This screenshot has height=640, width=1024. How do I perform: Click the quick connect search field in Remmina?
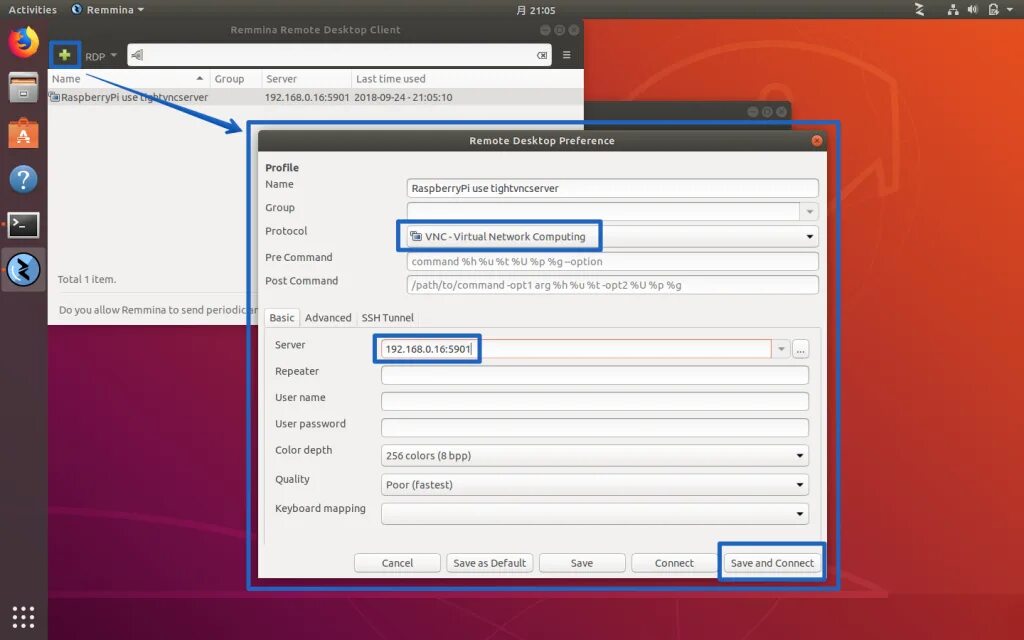click(x=339, y=56)
